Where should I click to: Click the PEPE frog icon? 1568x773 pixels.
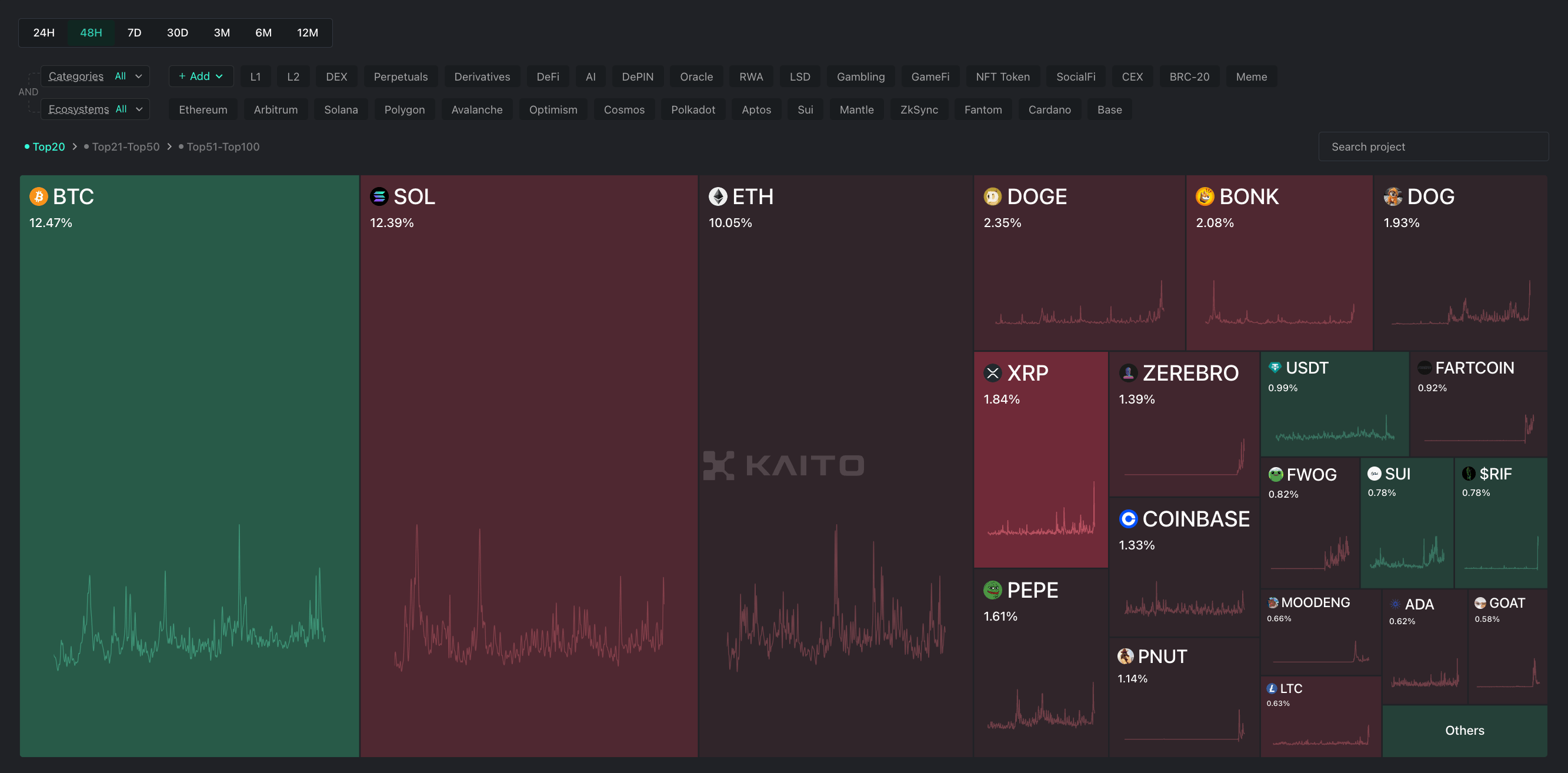coord(993,590)
